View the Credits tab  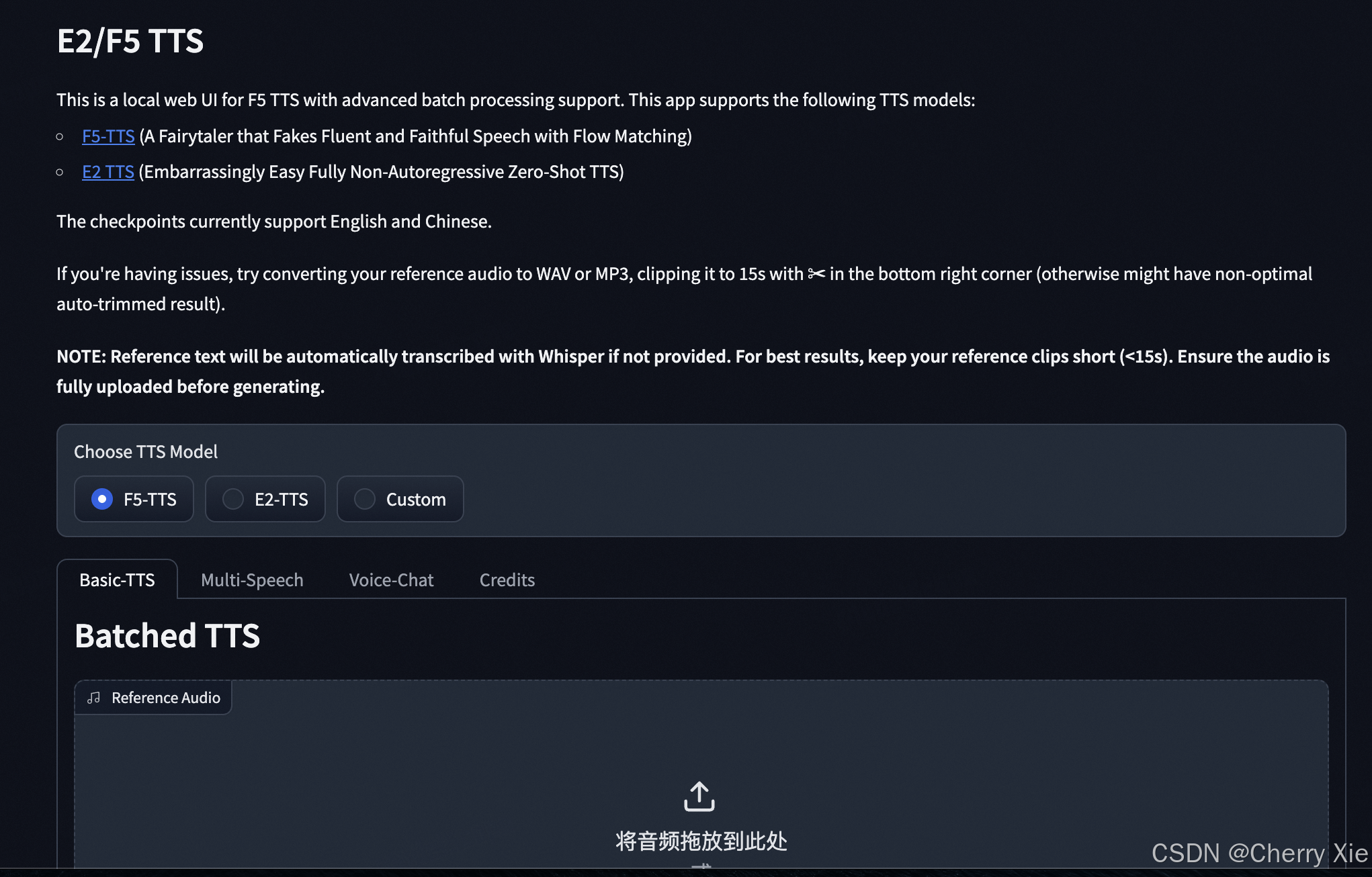pos(507,580)
